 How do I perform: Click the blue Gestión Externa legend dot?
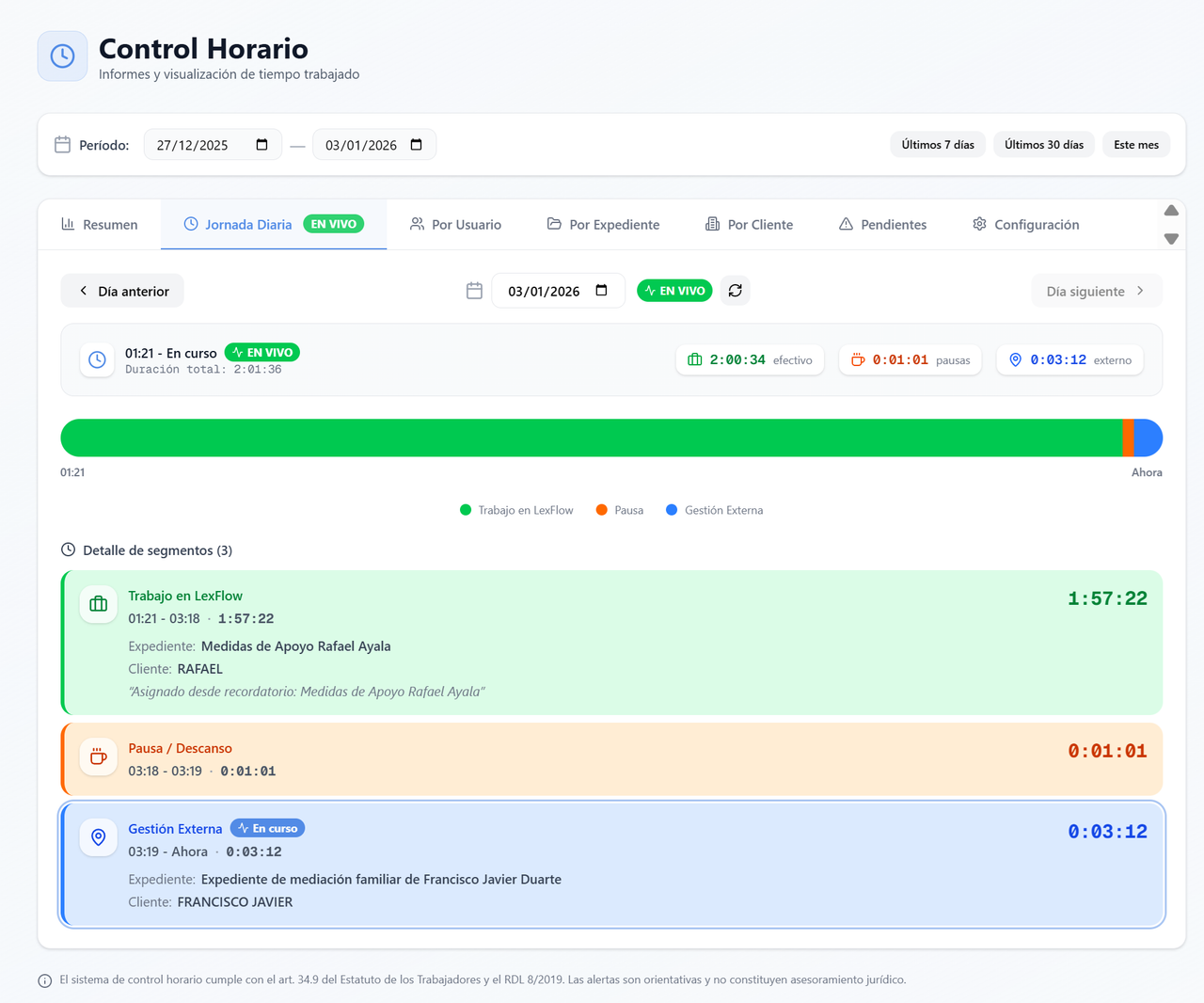(x=672, y=510)
